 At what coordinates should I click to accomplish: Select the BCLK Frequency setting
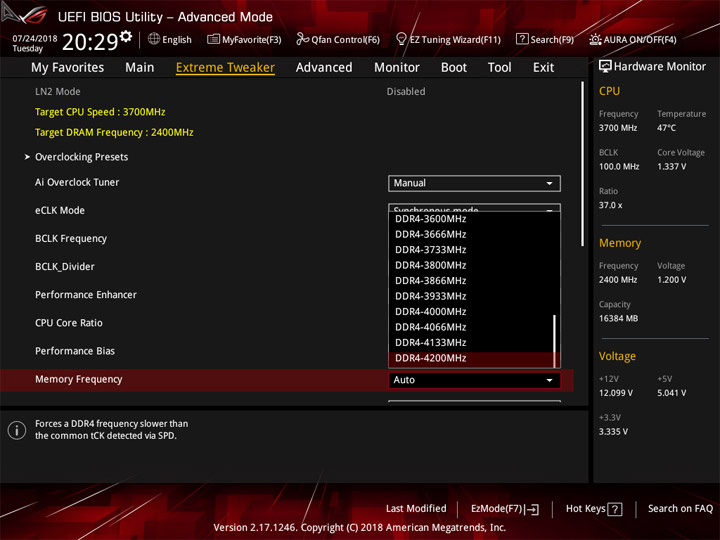71,239
